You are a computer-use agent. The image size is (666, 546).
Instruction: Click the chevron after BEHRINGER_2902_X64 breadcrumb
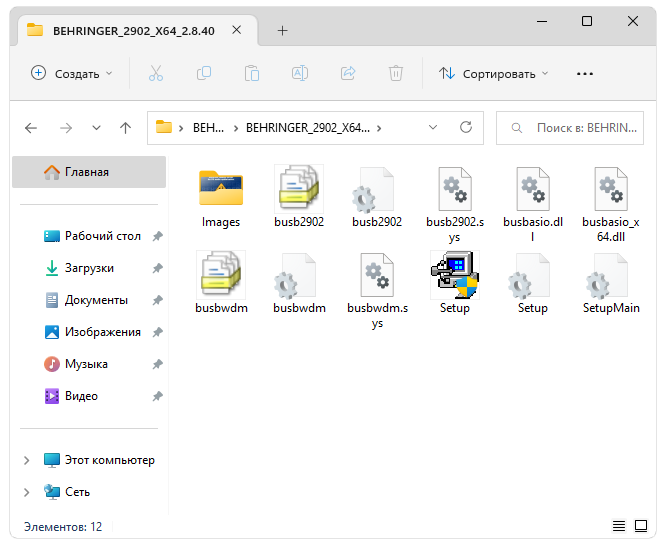[379, 128]
